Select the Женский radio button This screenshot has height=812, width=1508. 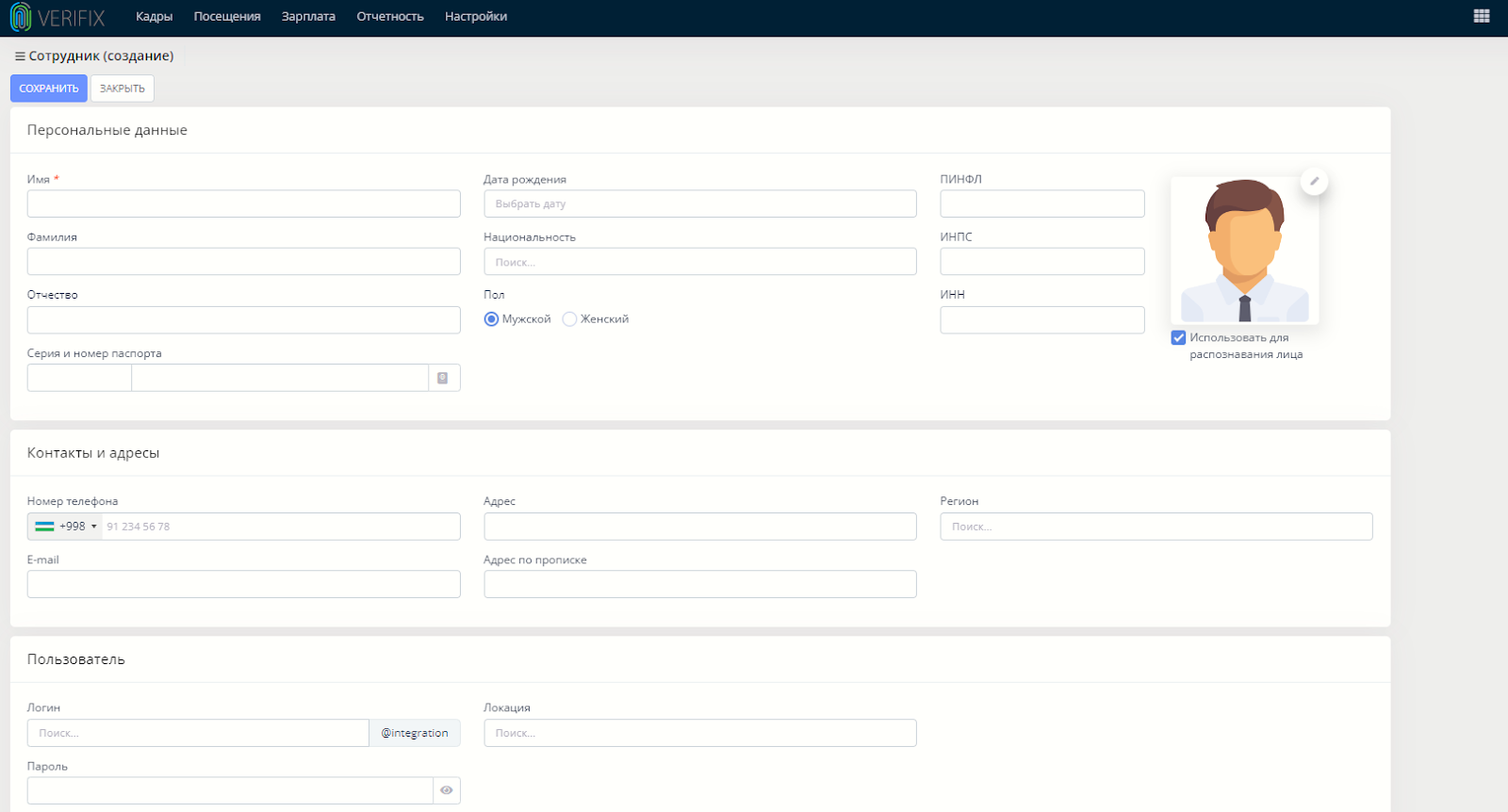[569, 319]
